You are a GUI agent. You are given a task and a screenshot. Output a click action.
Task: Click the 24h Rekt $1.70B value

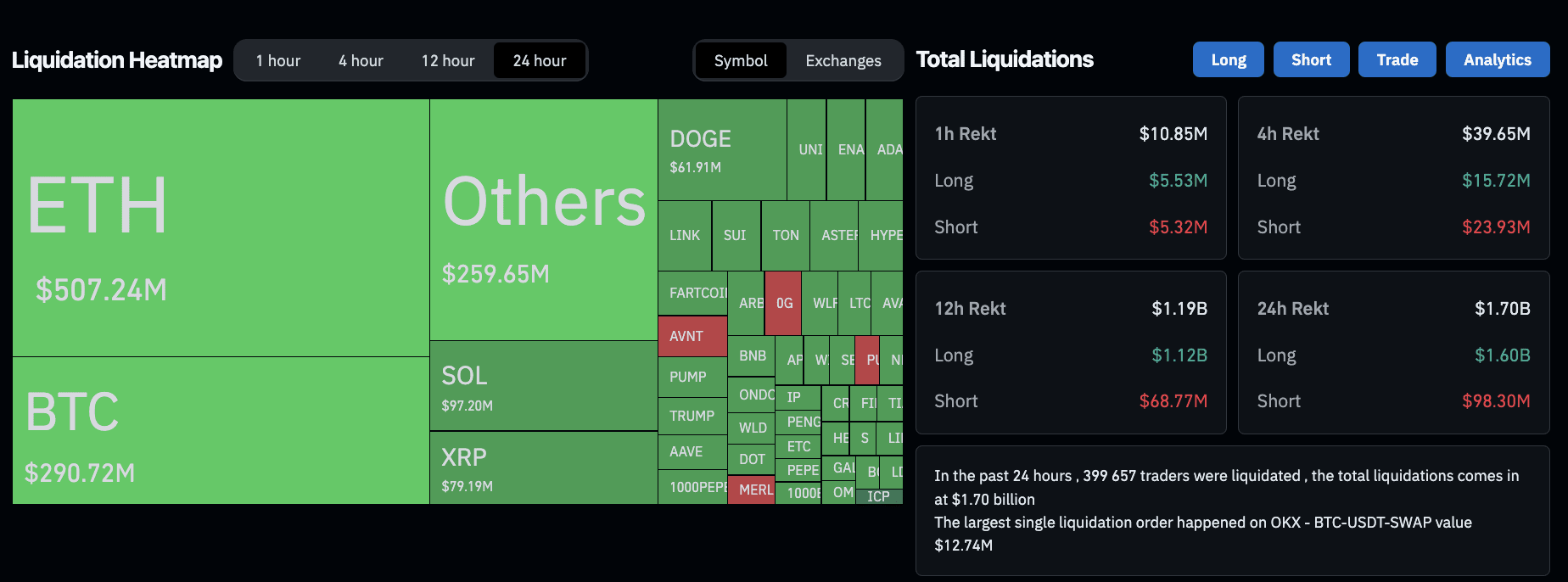[1503, 309]
